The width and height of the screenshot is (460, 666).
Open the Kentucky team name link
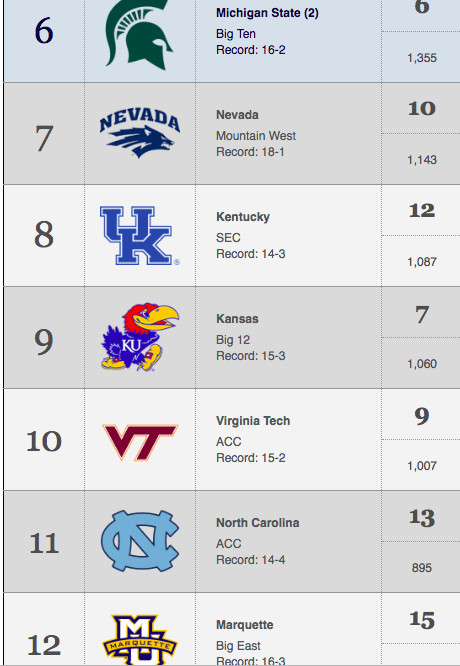tap(243, 217)
